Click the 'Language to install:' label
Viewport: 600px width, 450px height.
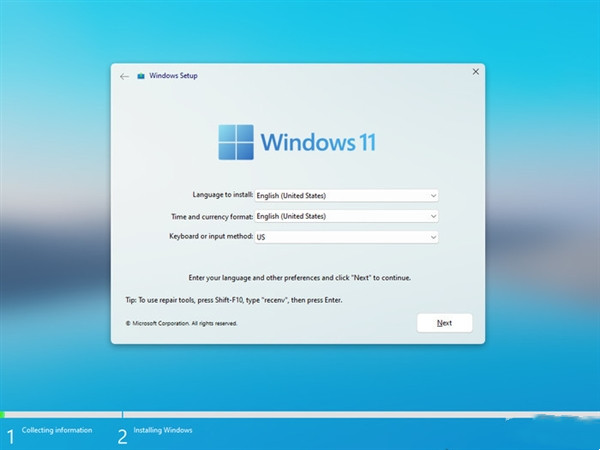pos(223,195)
